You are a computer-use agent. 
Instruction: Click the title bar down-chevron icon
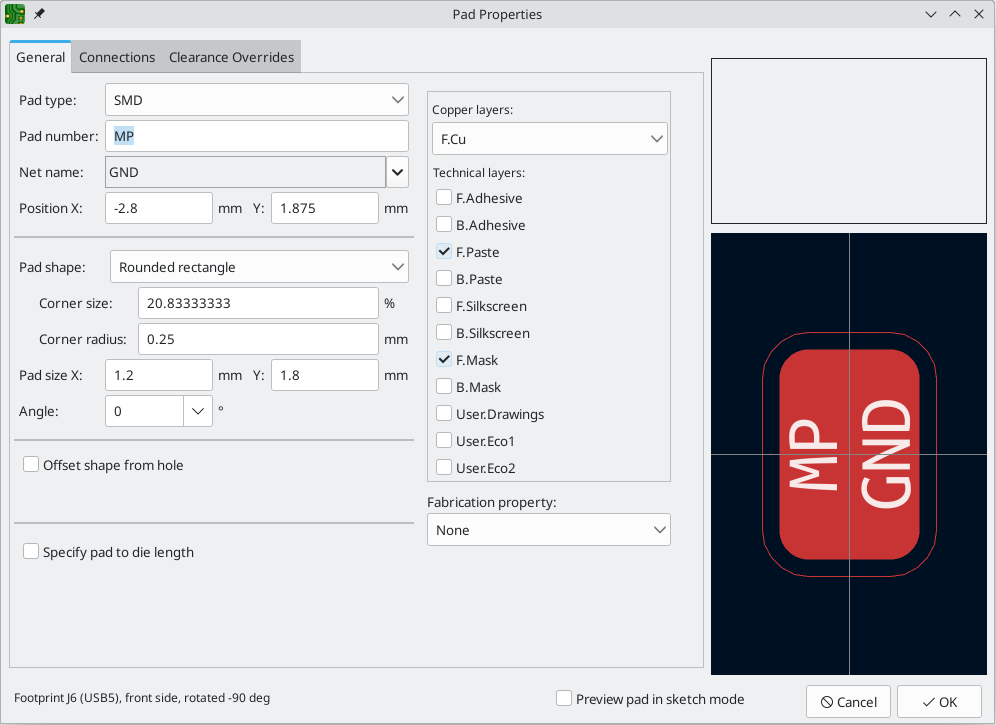coord(931,15)
